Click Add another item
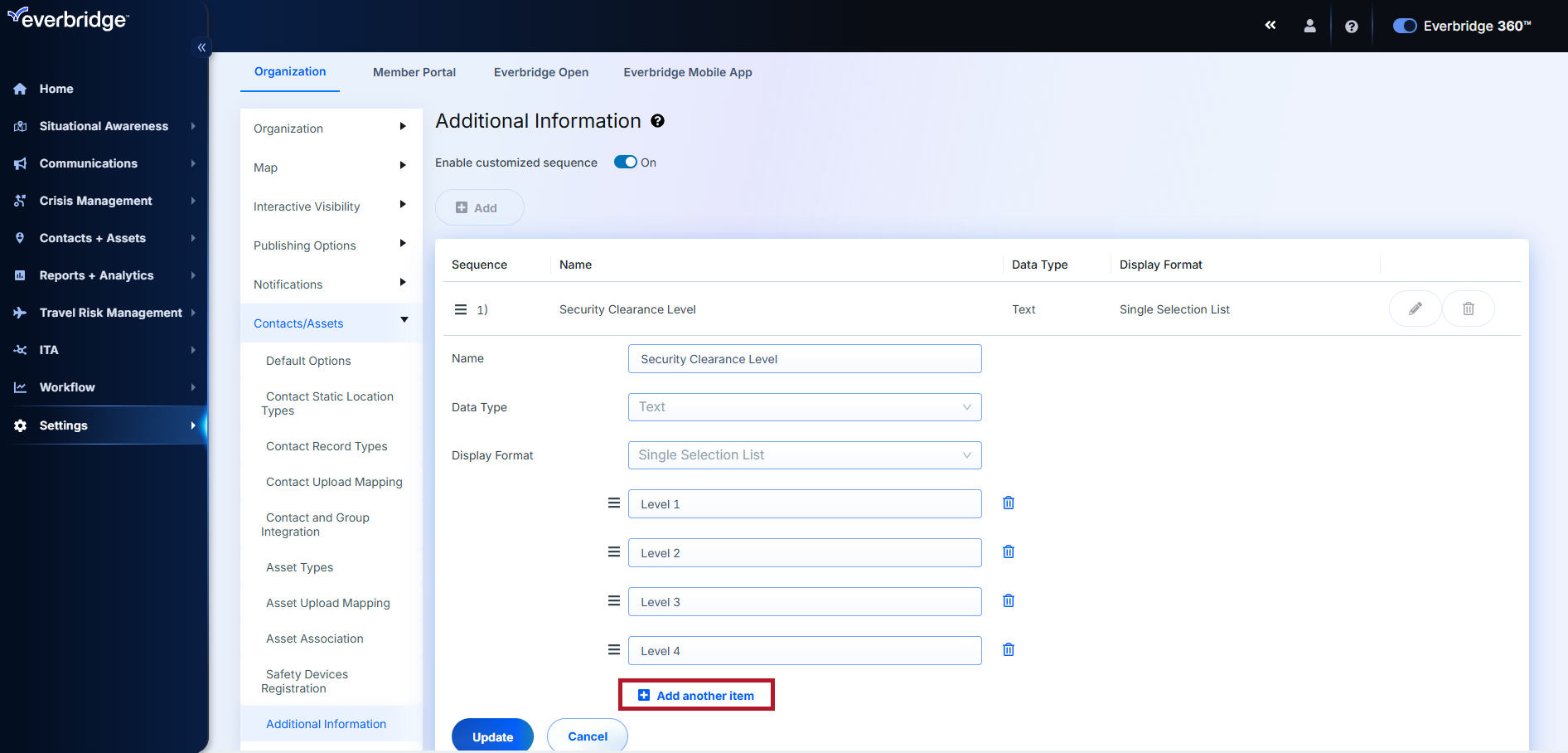 click(696, 696)
